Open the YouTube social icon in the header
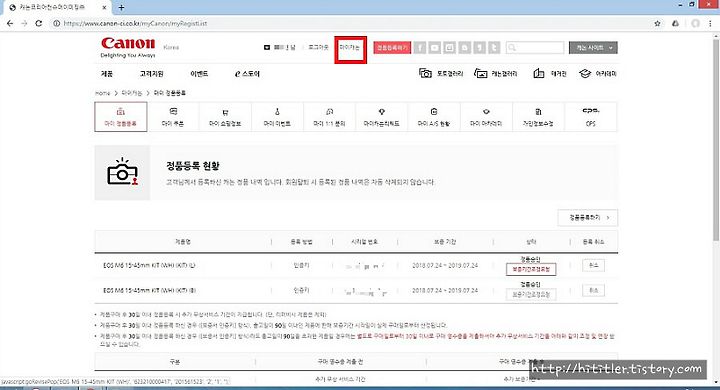This screenshot has height=390, width=720. pyautogui.click(x=434, y=47)
